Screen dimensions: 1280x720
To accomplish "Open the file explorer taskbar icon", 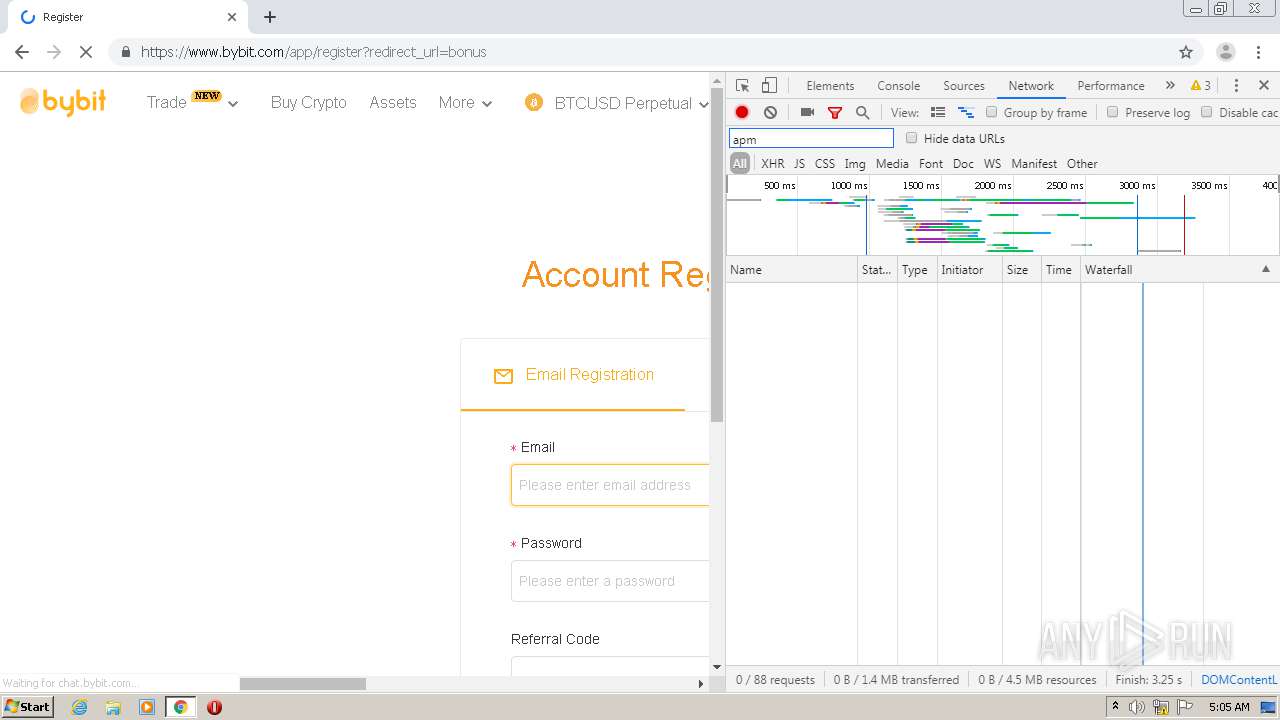I will 113,707.
